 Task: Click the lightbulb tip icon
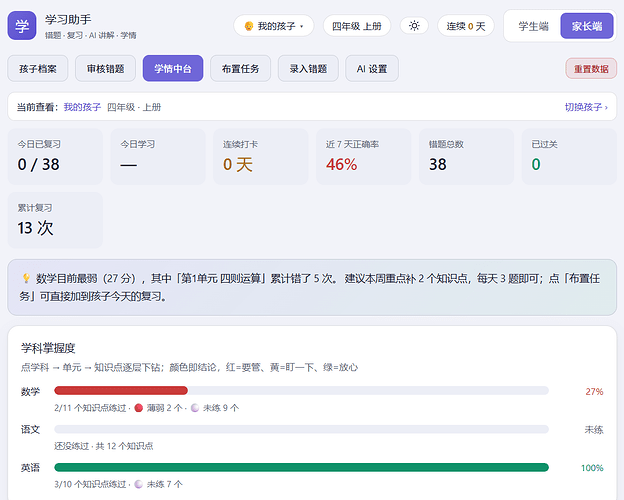(26, 278)
